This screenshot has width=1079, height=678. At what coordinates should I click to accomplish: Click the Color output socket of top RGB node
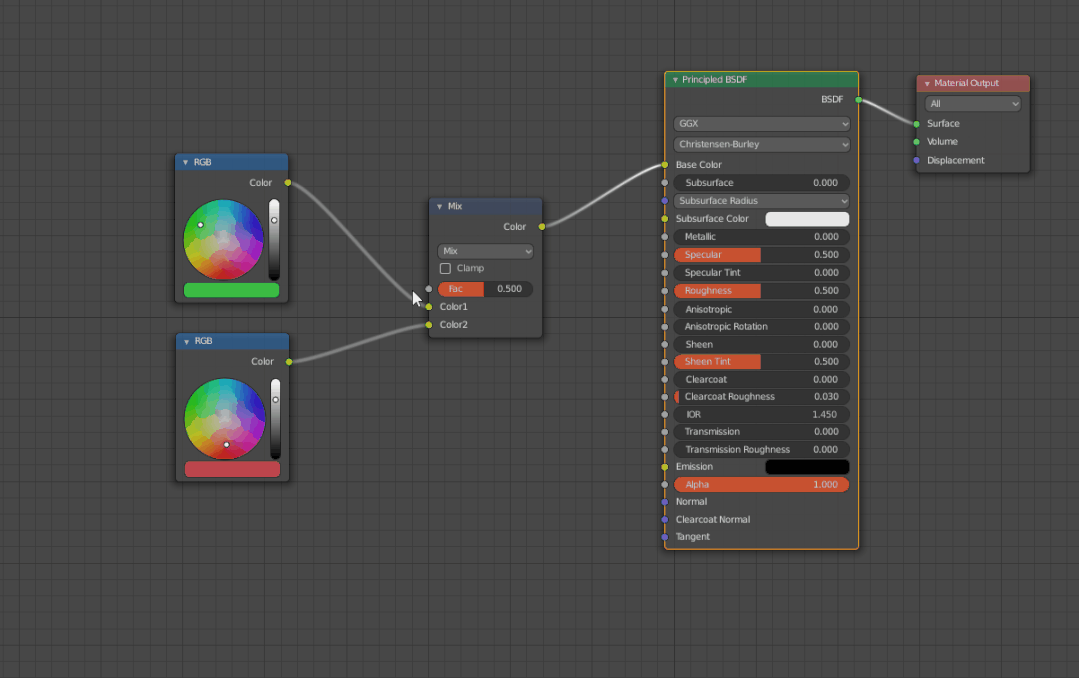click(x=288, y=183)
